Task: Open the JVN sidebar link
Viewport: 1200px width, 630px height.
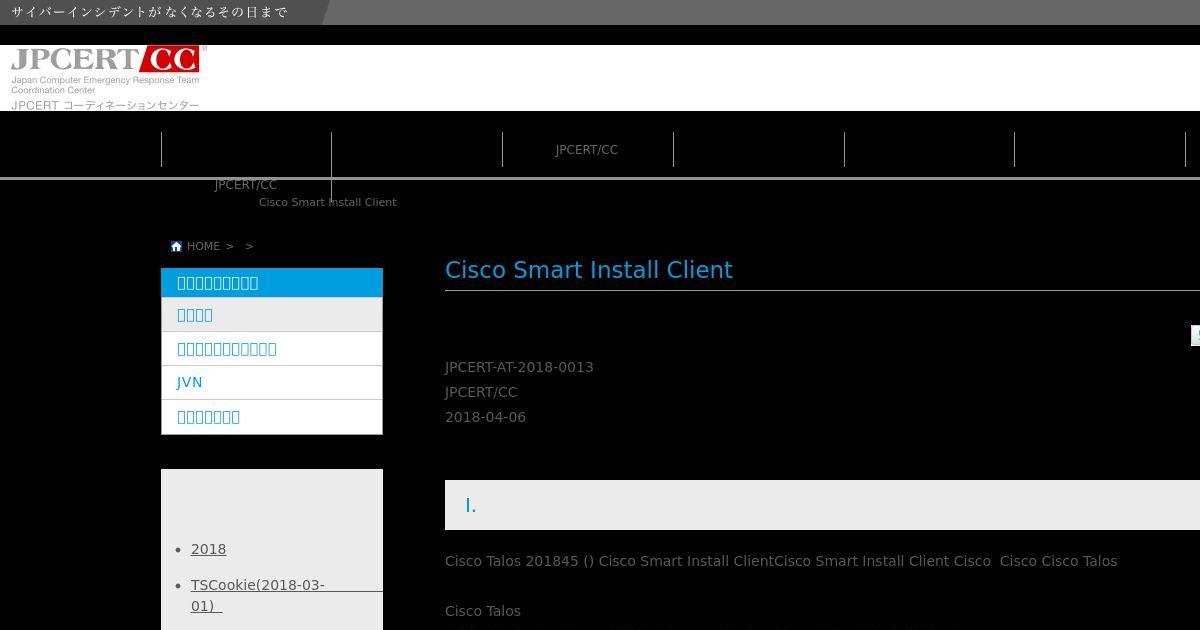Action: click(272, 383)
